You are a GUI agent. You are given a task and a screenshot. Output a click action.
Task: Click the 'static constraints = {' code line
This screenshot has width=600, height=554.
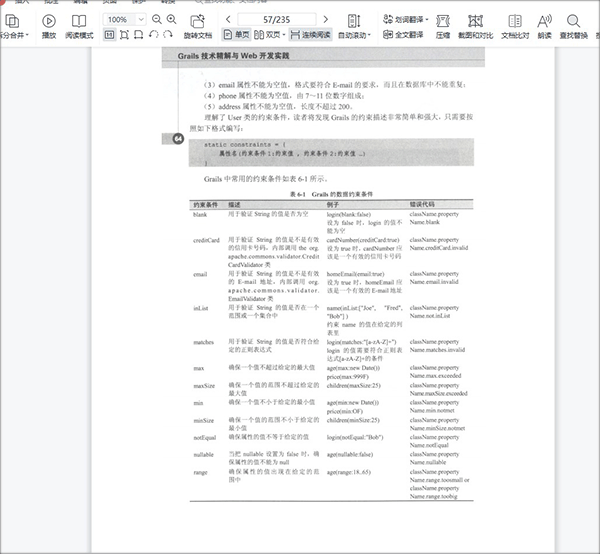click(245, 145)
